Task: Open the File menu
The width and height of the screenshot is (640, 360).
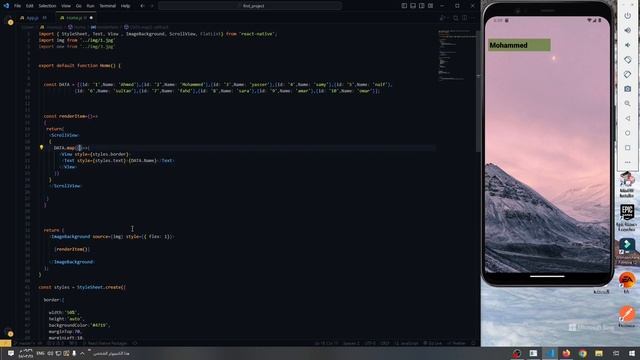Action: click(17, 6)
